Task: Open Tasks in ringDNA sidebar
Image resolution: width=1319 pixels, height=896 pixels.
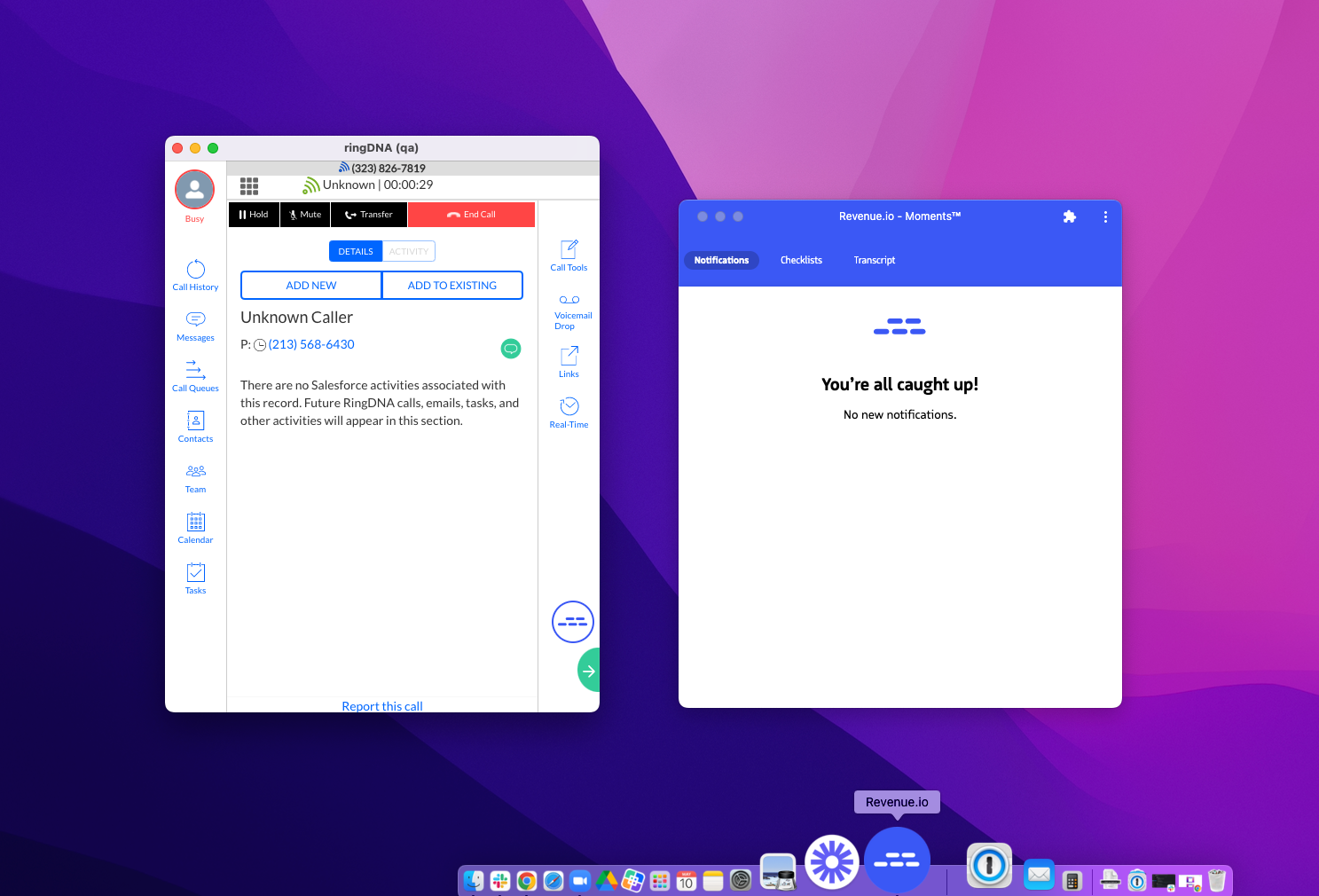Action: click(x=195, y=578)
